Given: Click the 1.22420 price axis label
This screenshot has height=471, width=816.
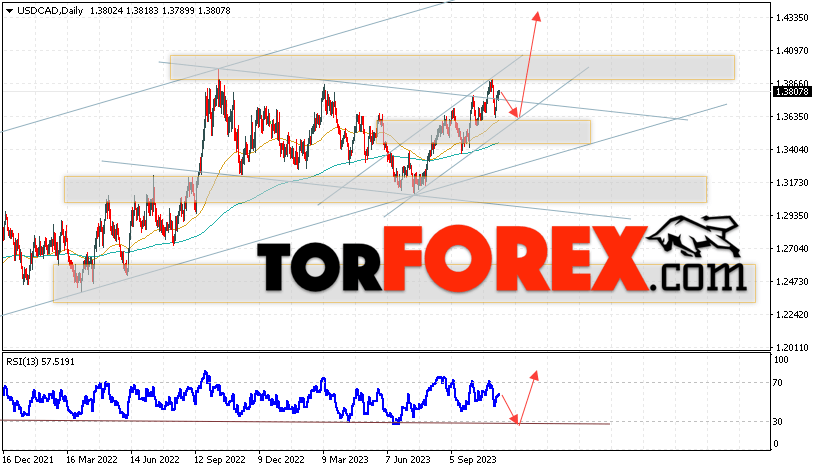Looking at the screenshot, I should pyautogui.click(x=792, y=314).
